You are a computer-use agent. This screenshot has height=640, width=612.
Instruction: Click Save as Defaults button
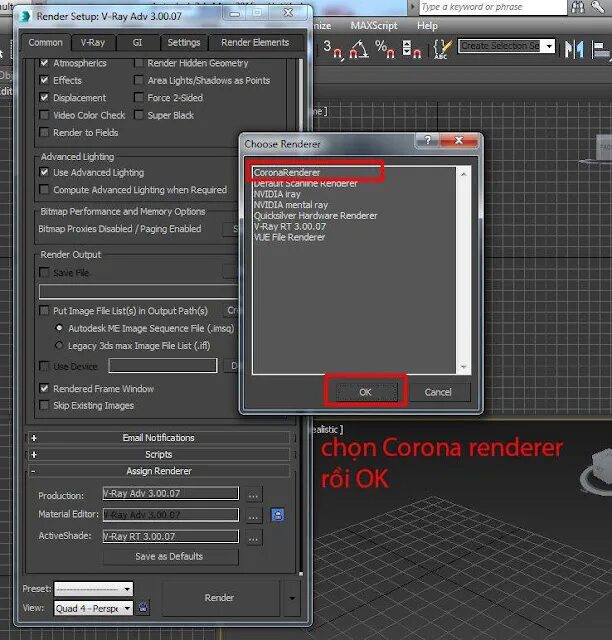(169, 556)
